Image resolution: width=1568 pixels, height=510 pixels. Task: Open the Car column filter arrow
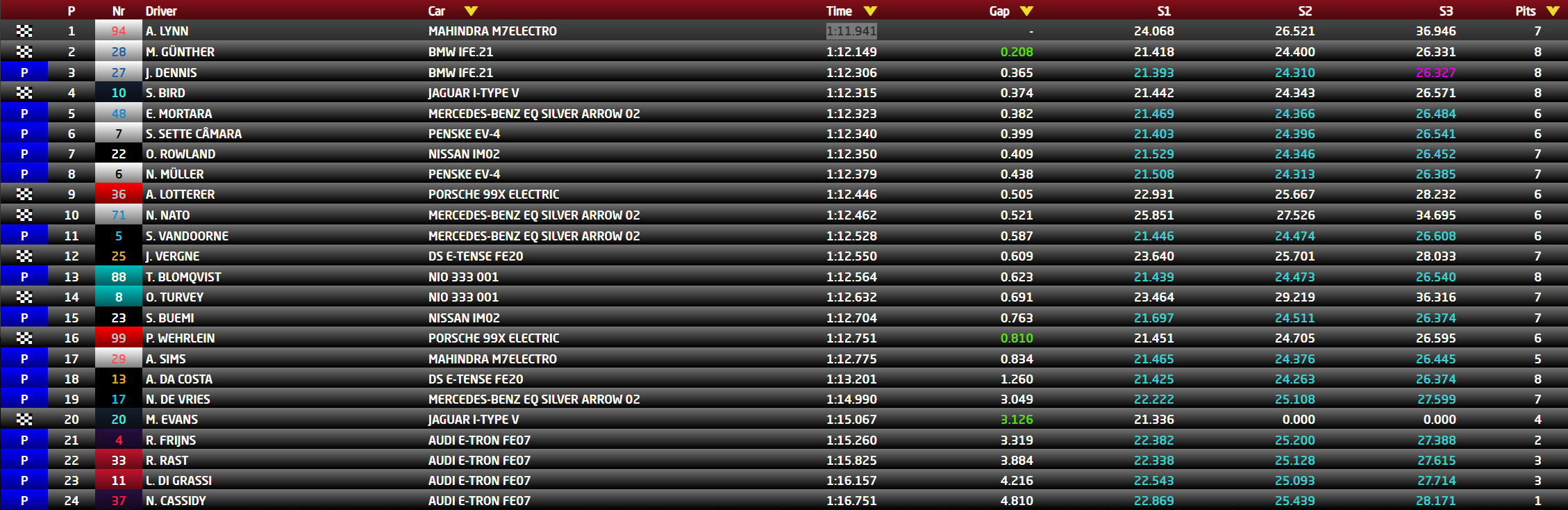click(471, 11)
